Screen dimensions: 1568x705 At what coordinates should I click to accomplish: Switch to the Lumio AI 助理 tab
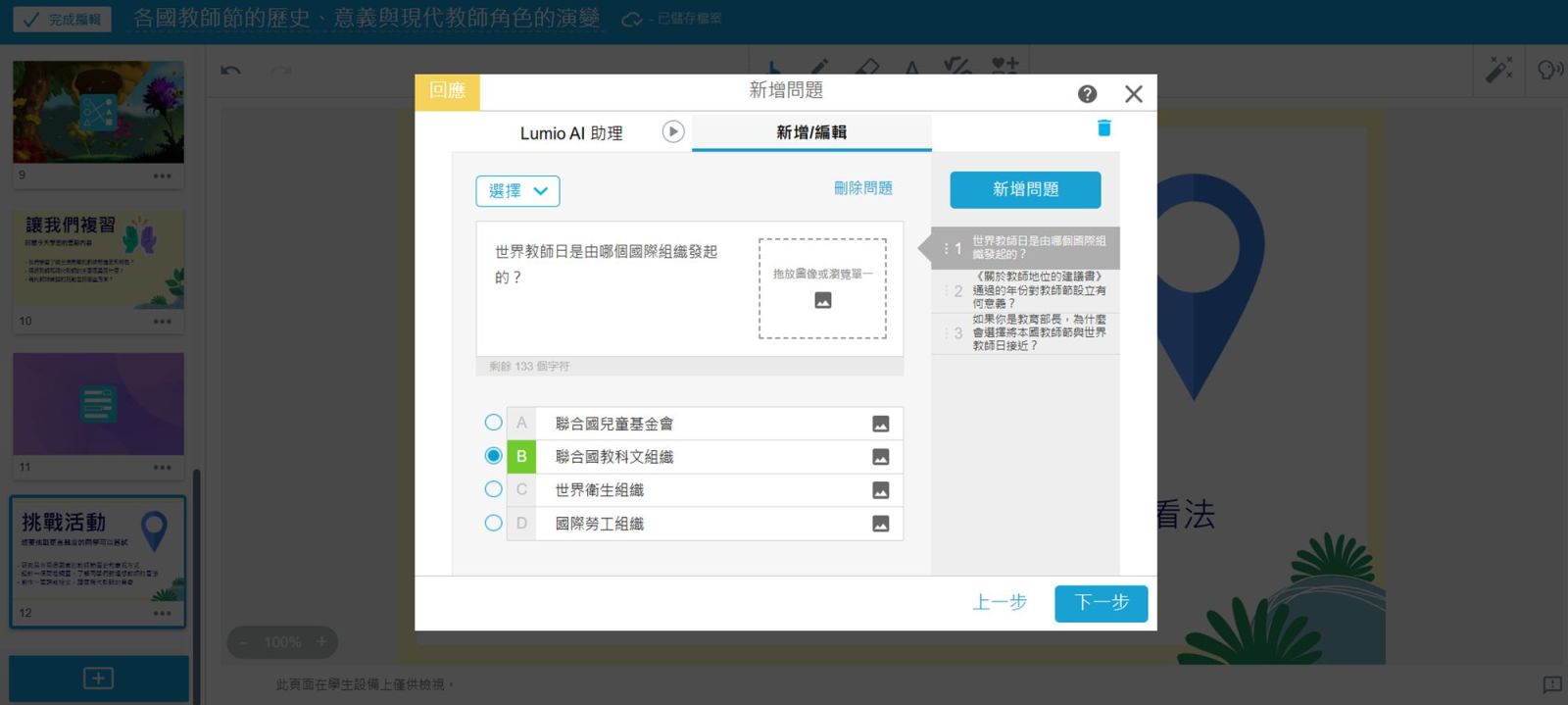(x=570, y=133)
